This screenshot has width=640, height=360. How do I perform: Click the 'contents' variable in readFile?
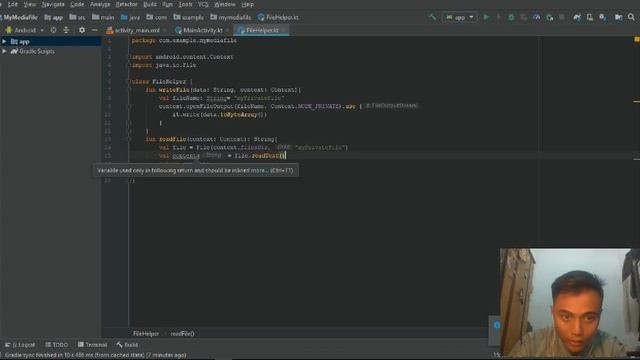pyautogui.click(x=186, y=156)
